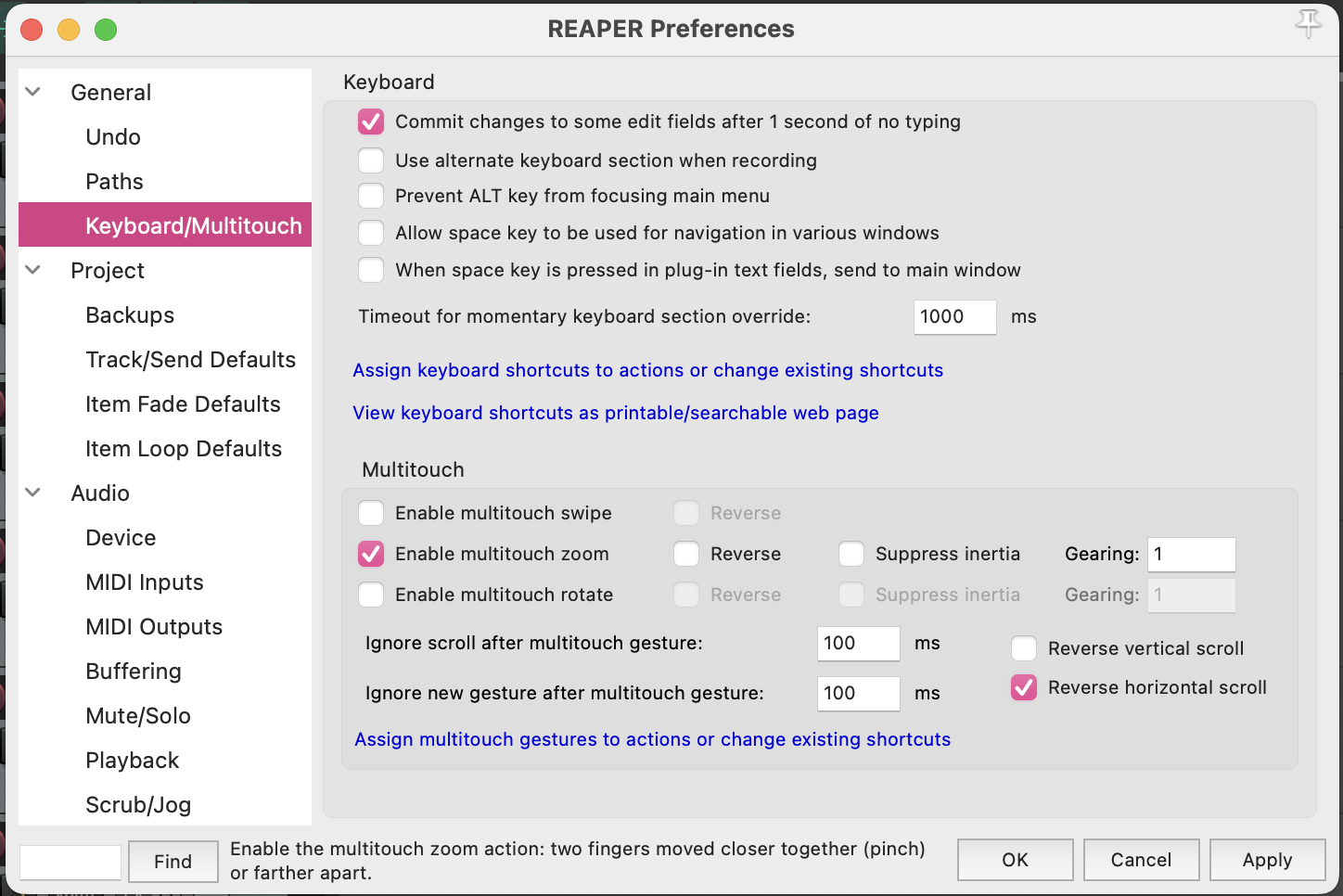Disable multitouch zoom checkbox
The width and height of the screenshot is (1343, 896).
371,554
